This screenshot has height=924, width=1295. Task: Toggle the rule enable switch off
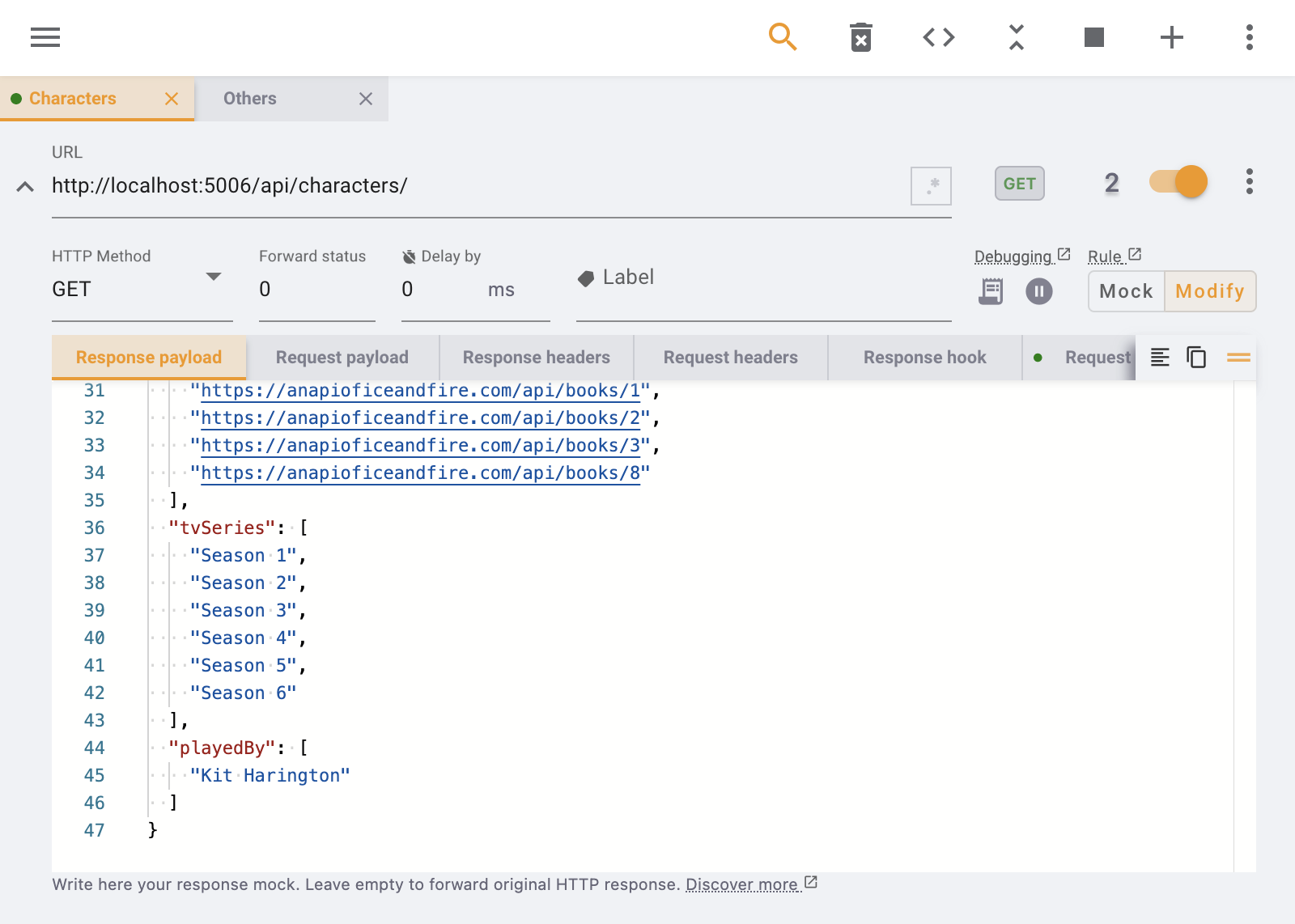(x=1178, y=182)
